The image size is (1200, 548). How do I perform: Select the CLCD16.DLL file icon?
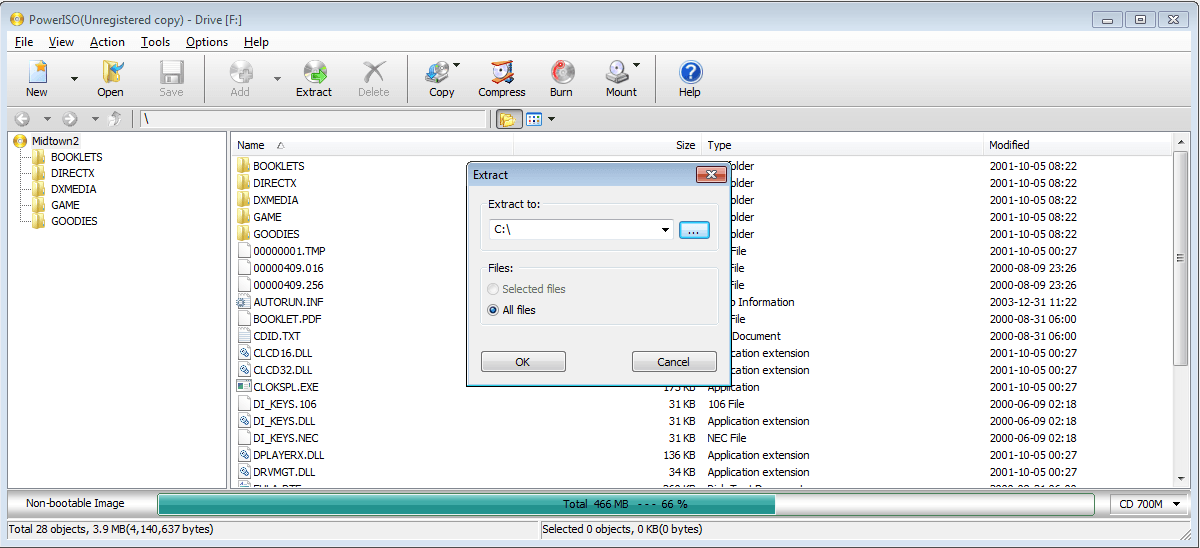244,353
